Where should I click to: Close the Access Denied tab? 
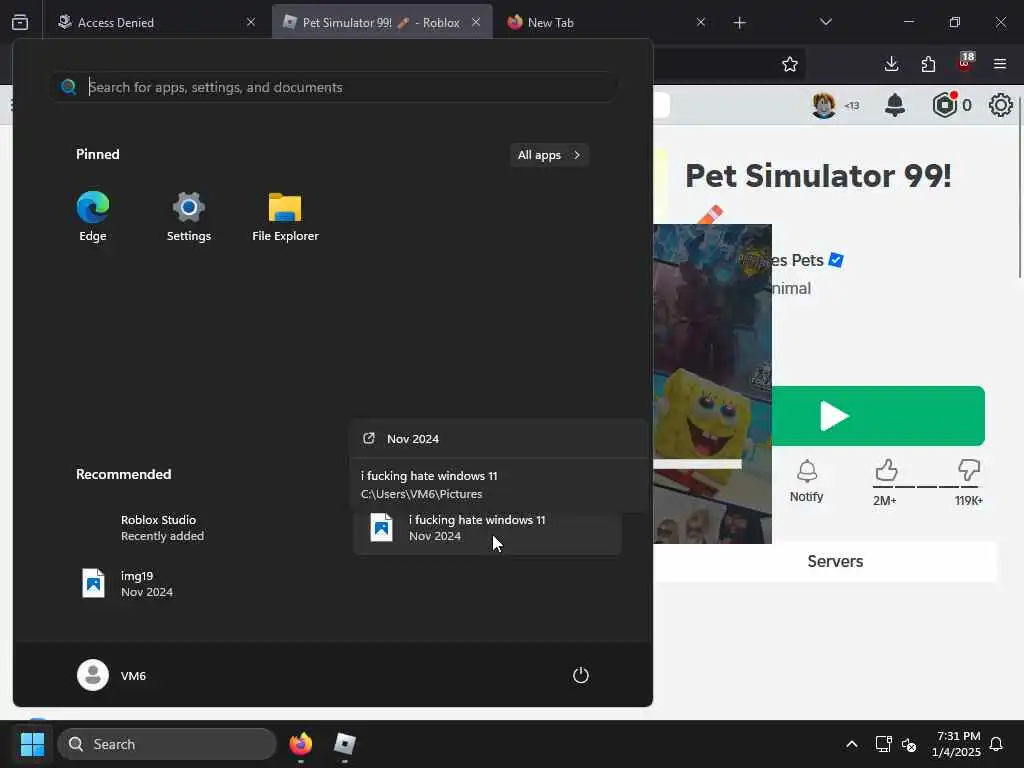[x=251, y=22]
